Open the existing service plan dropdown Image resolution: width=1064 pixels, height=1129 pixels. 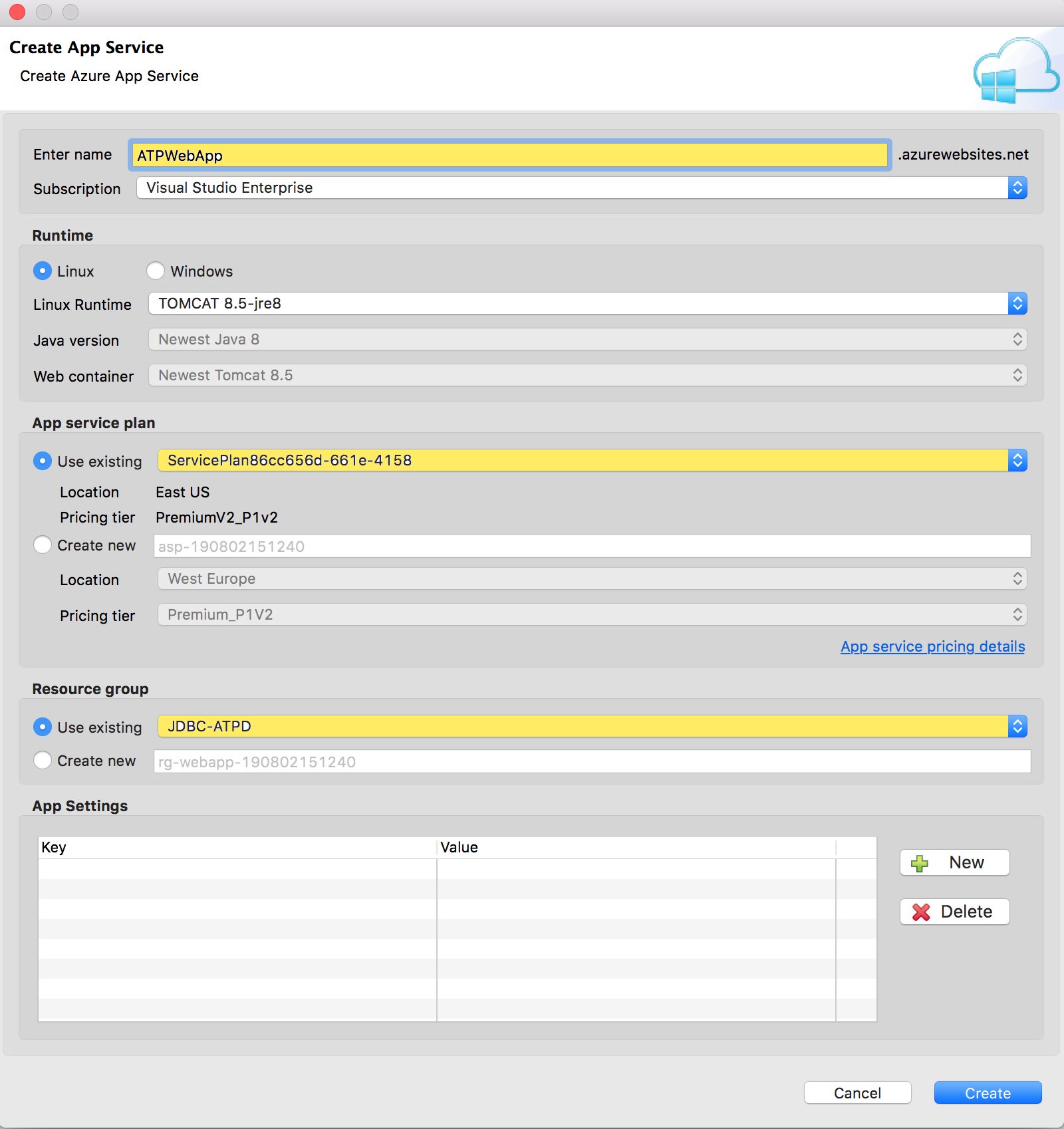pyautogui.click(x=593, y=460)
